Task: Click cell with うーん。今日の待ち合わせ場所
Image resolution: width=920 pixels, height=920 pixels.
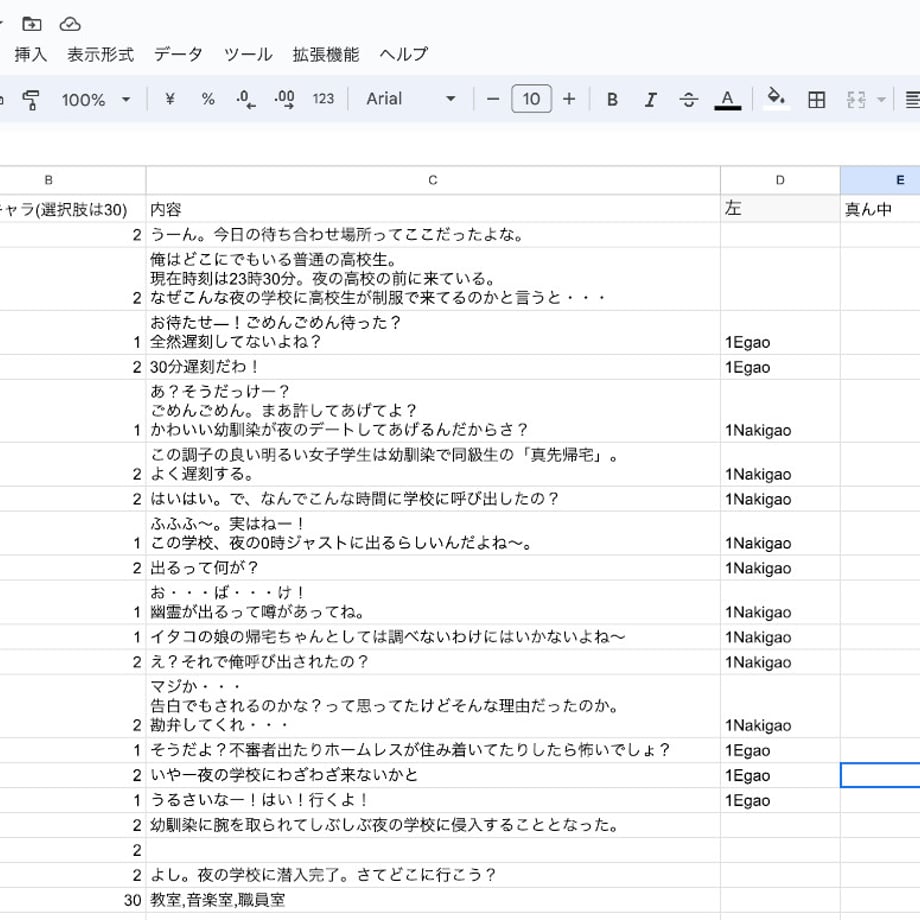Action: click(x=433, y=235)
